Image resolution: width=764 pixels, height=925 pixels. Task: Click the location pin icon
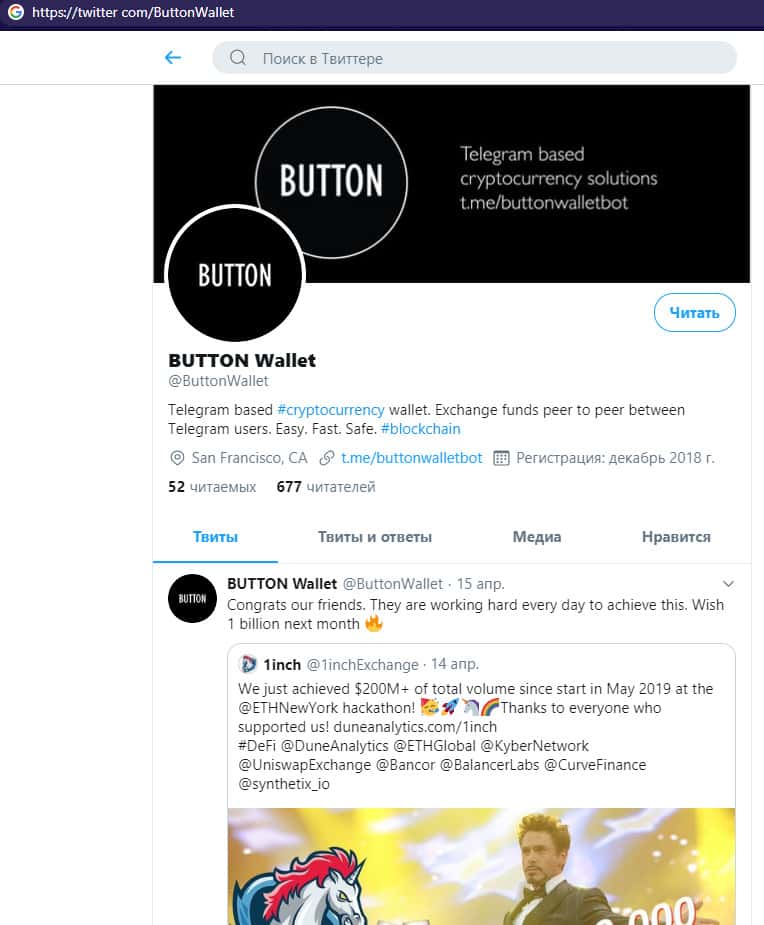(x=177, y=458)
